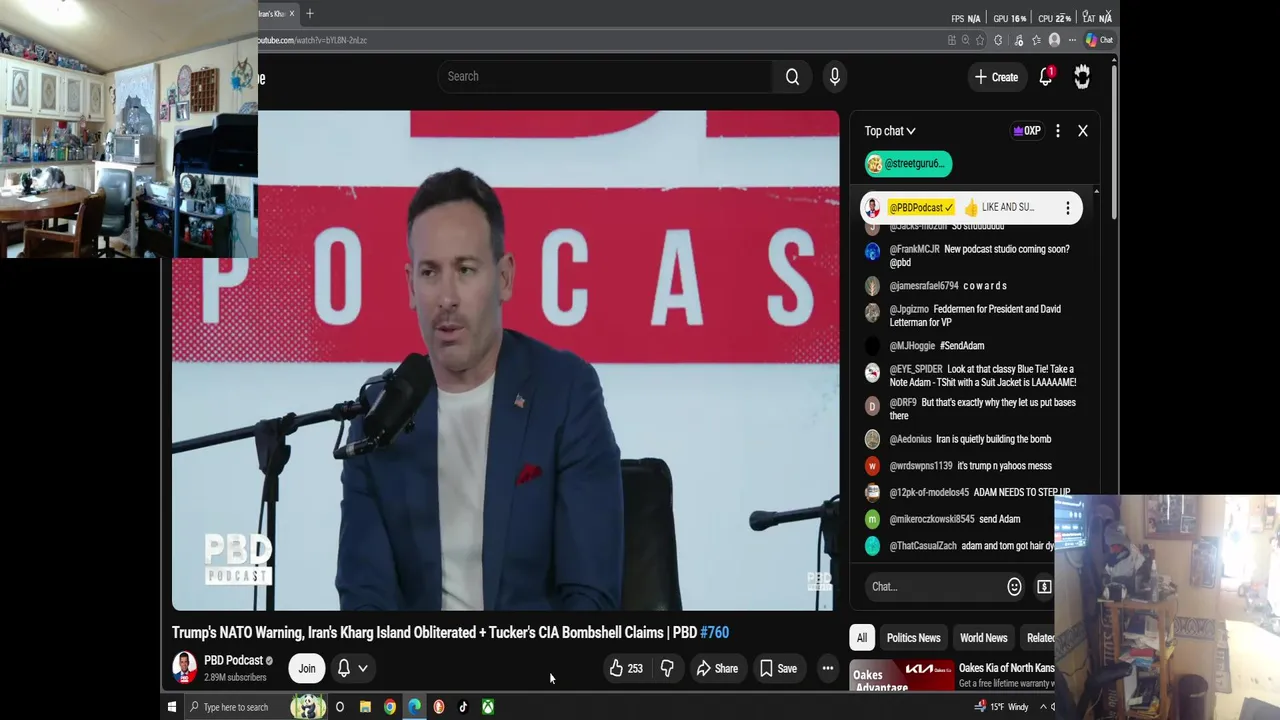Click the YouTube search magnifier button
Image resolution: width=1280 pixels, height=720 pixels.
(x=792, y=77)
